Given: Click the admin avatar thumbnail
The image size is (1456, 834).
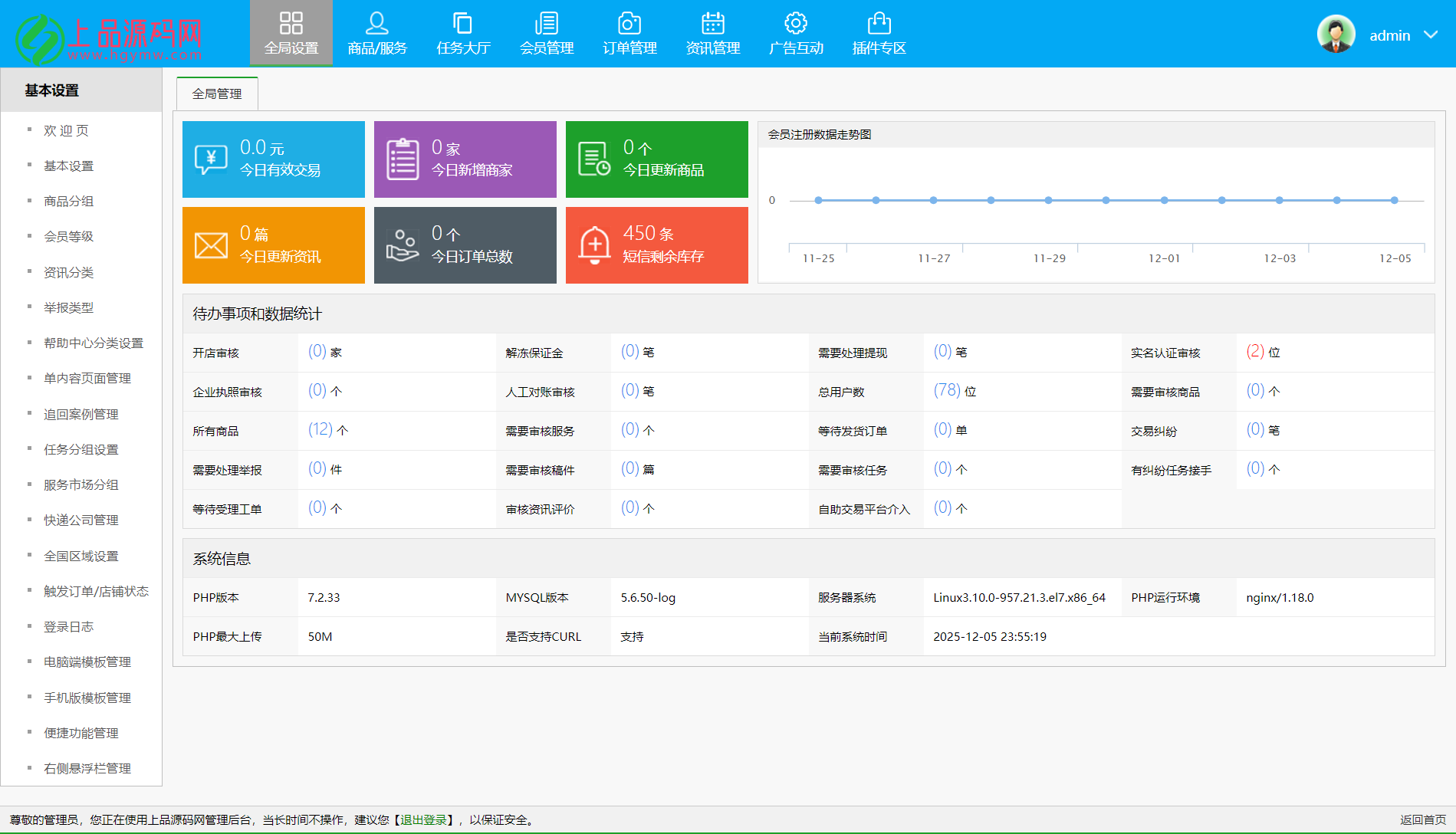Looking at the screenshot, I should 1336,34.
